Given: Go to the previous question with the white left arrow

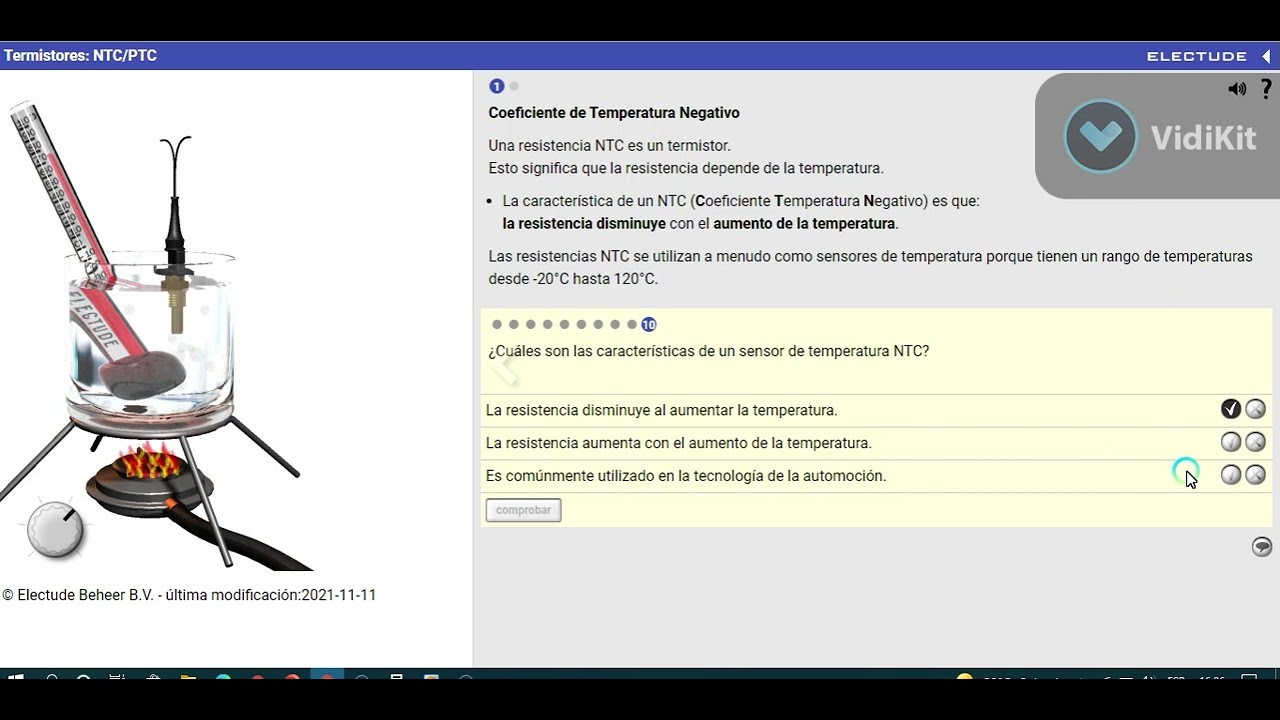Looking at the screenshot, I should (x=504, y=371).
